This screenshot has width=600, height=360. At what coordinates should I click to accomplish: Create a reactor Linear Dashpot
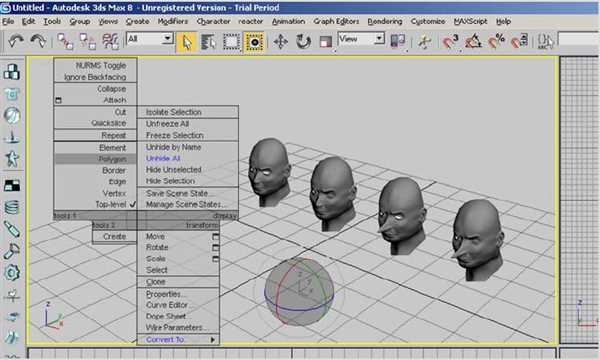(12, 229)
